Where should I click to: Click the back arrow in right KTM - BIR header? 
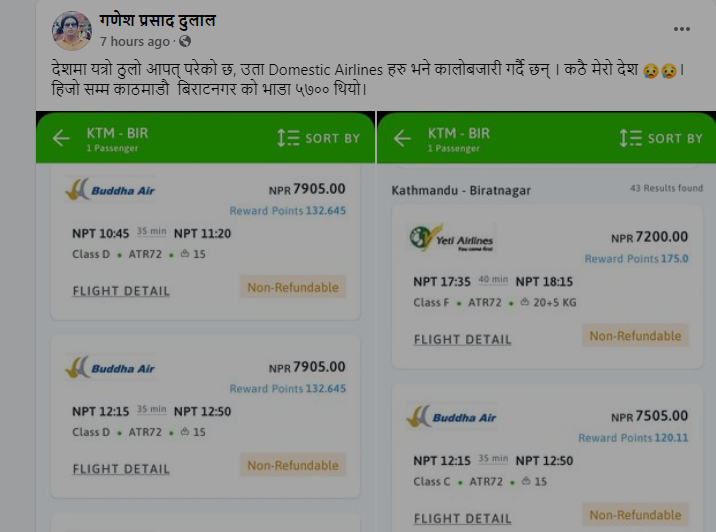pyautogui.click(x=403, y=138)
